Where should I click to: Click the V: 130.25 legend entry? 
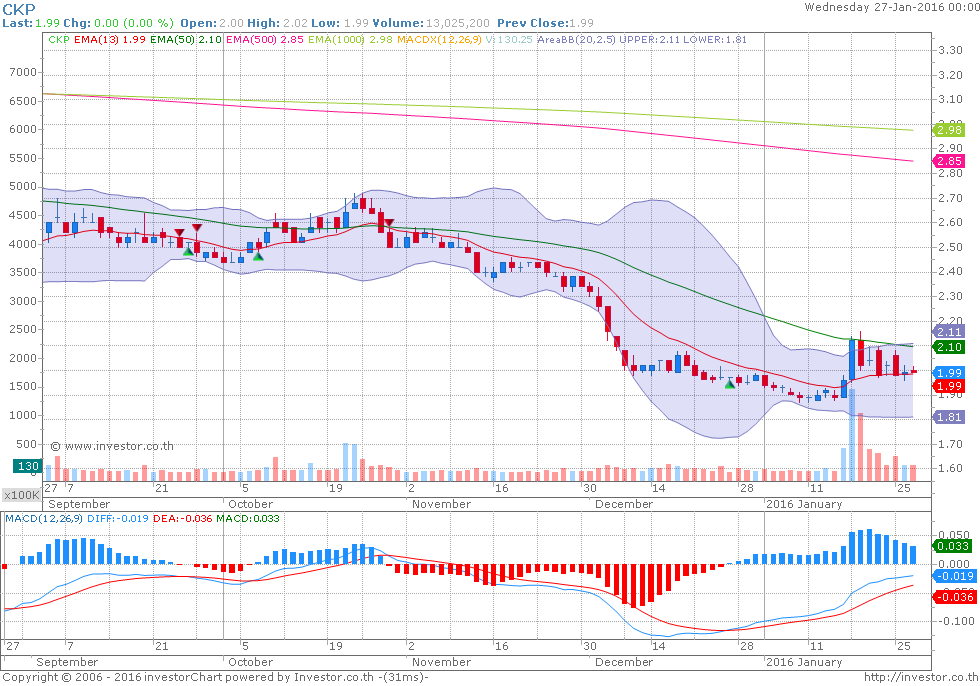pos(509,39)
